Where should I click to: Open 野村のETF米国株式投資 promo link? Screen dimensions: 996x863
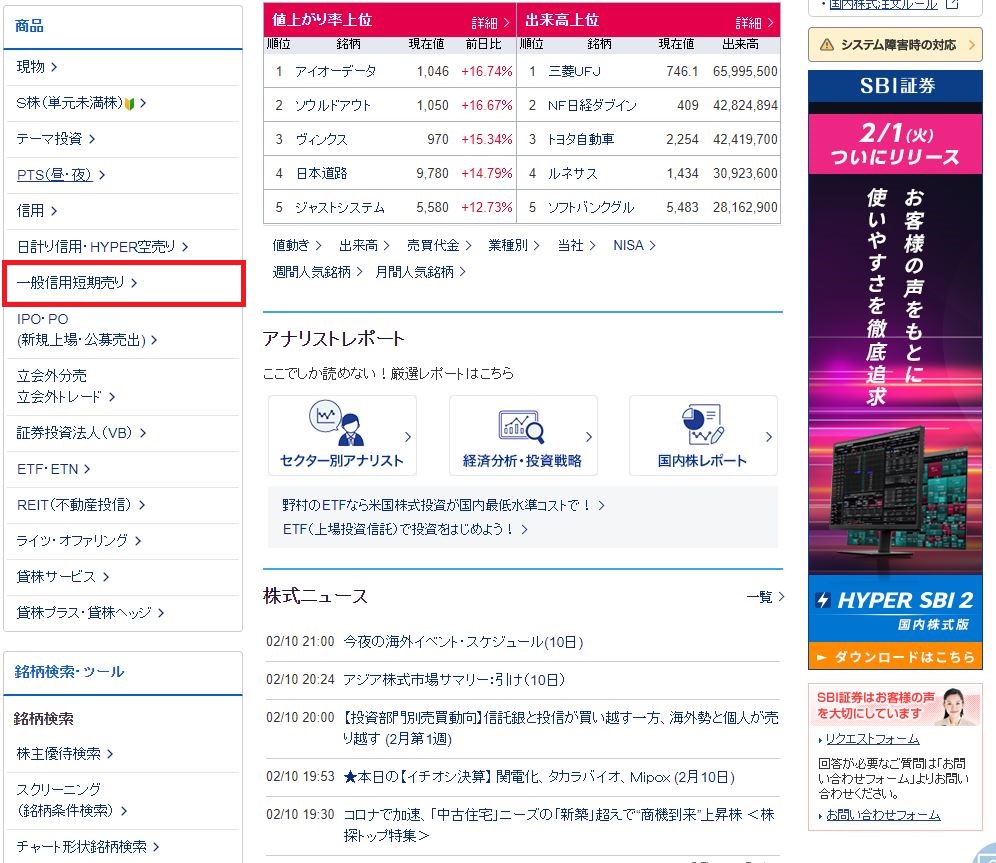(x=443, y=505)
